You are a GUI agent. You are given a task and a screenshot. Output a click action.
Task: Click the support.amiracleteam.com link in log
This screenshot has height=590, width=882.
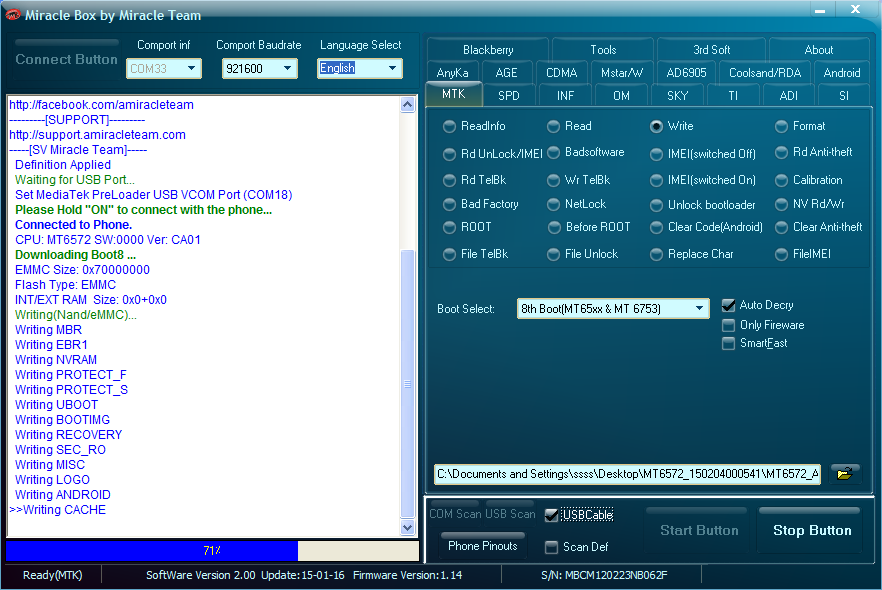(x=97, y=135)
